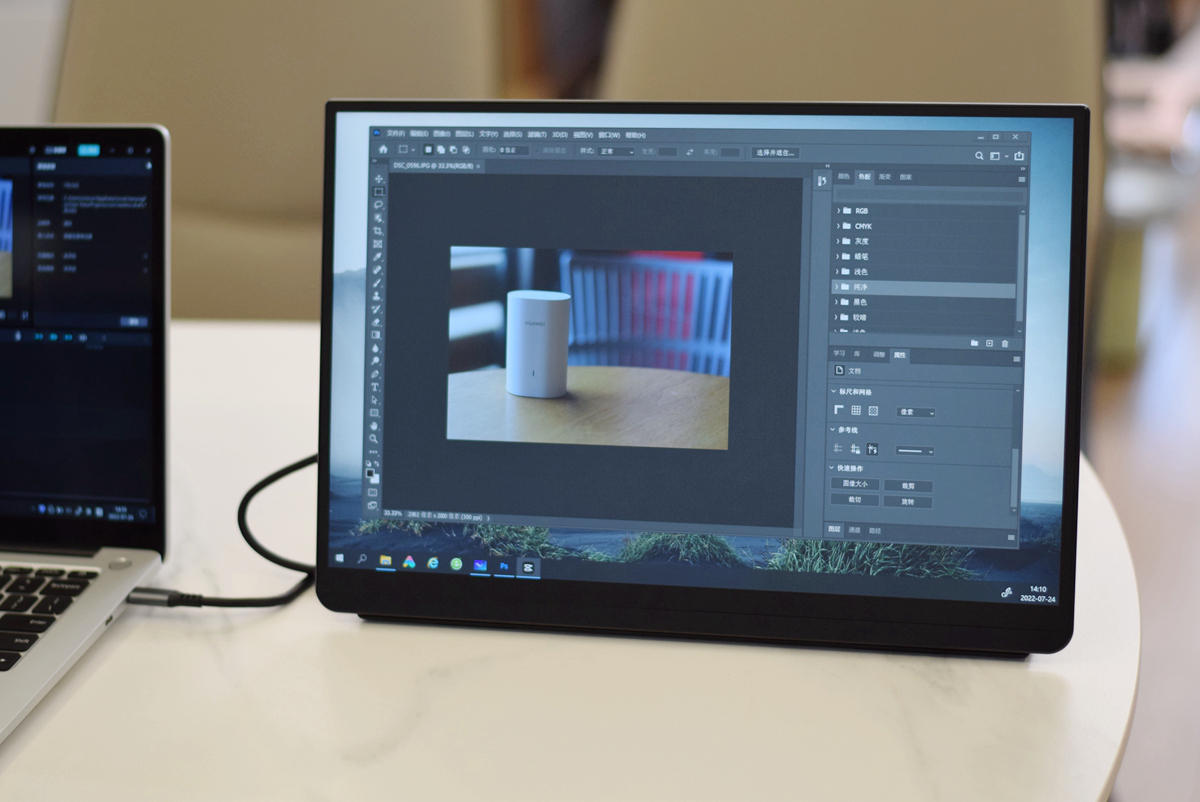Click swatches panel vertical scrollbar
1200x802 pixels.
point(1021,270)
